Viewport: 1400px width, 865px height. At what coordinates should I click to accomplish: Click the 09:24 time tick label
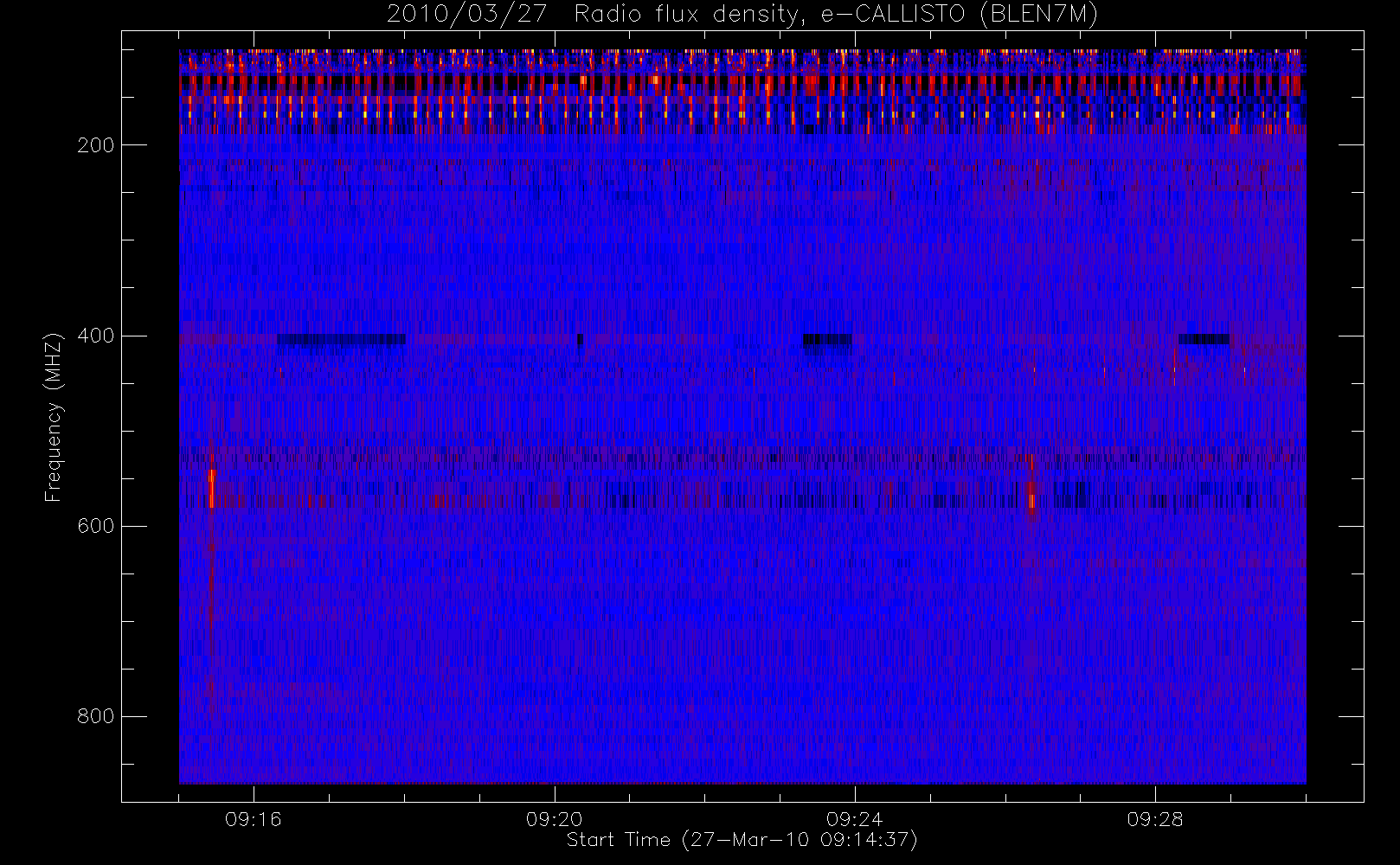pos(854,819)
